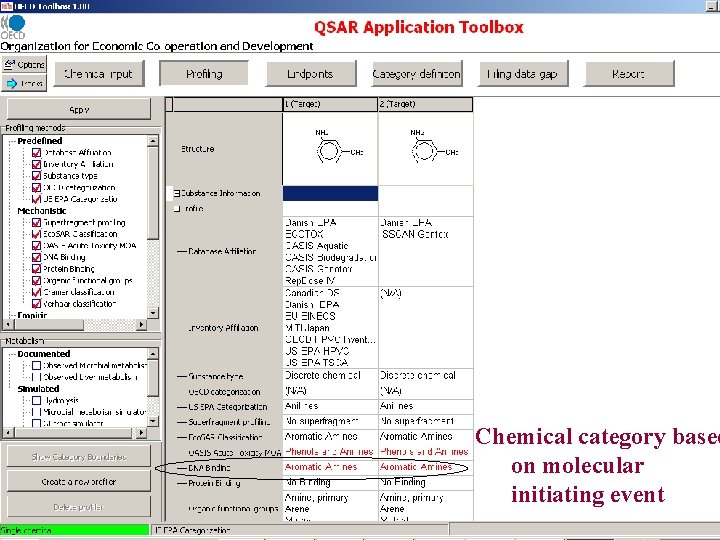Select the Mechanistic tree node
720x540 pixels.
coord(42,211)
